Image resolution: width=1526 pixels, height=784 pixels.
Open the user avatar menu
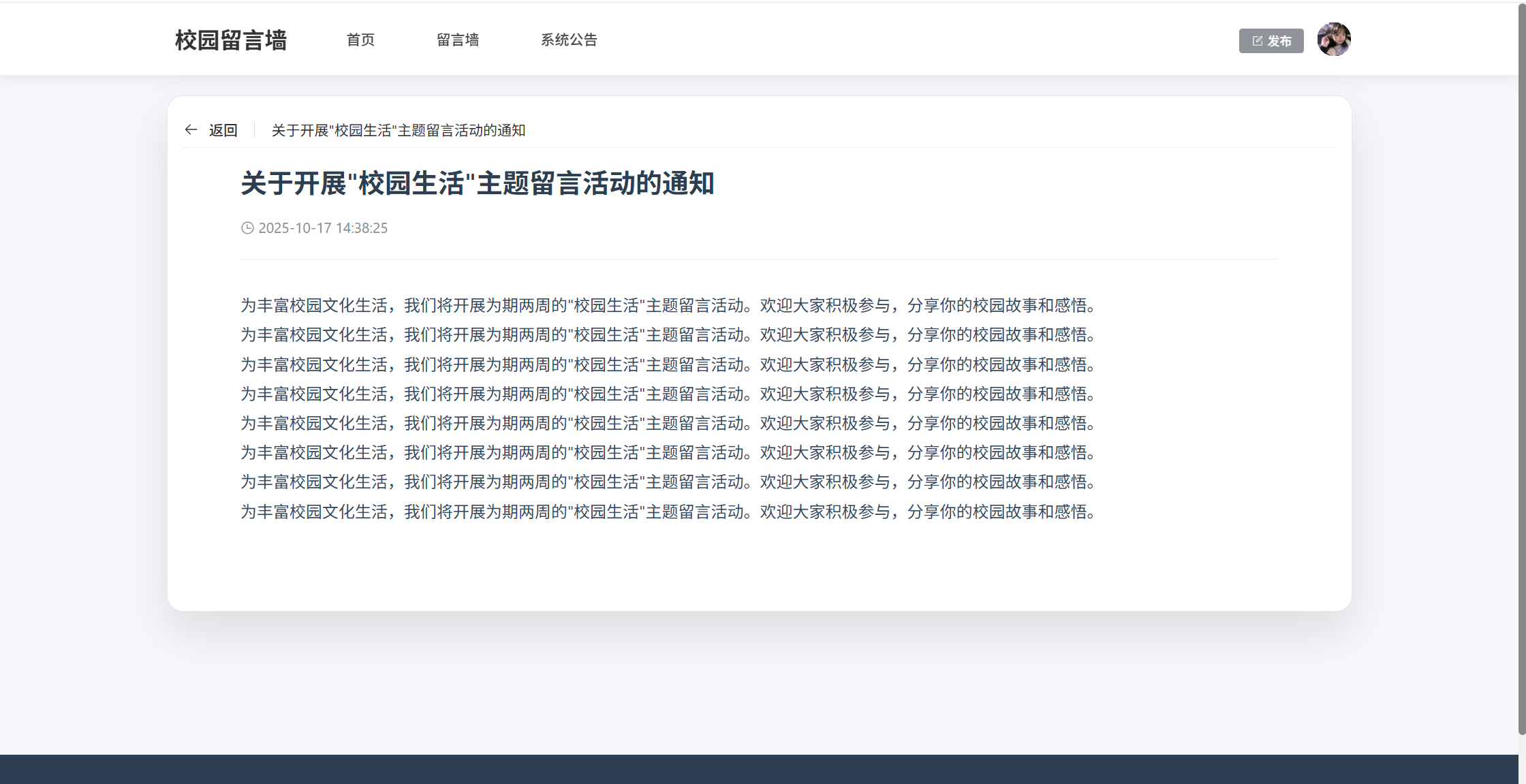pos(1333,40)
